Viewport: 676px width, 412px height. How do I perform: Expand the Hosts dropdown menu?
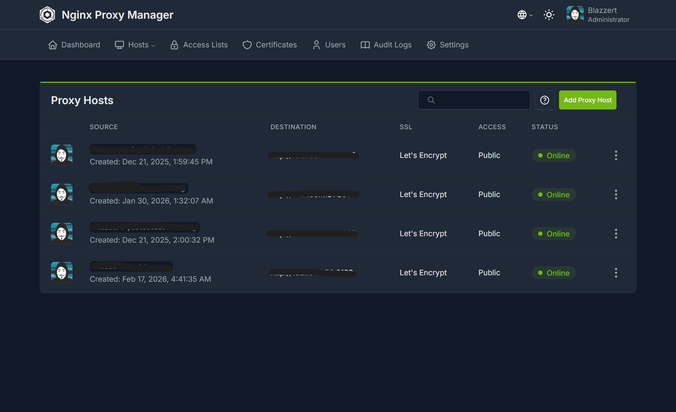pyautogui.click(x=136, y=45)
